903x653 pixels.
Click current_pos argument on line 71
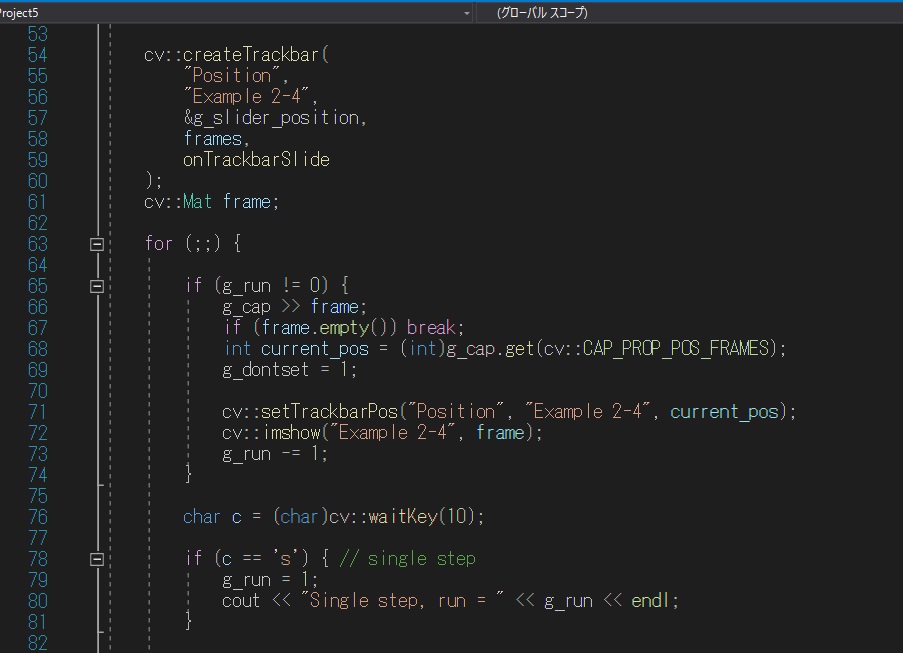pyautogui.click(x=724, y=412)
